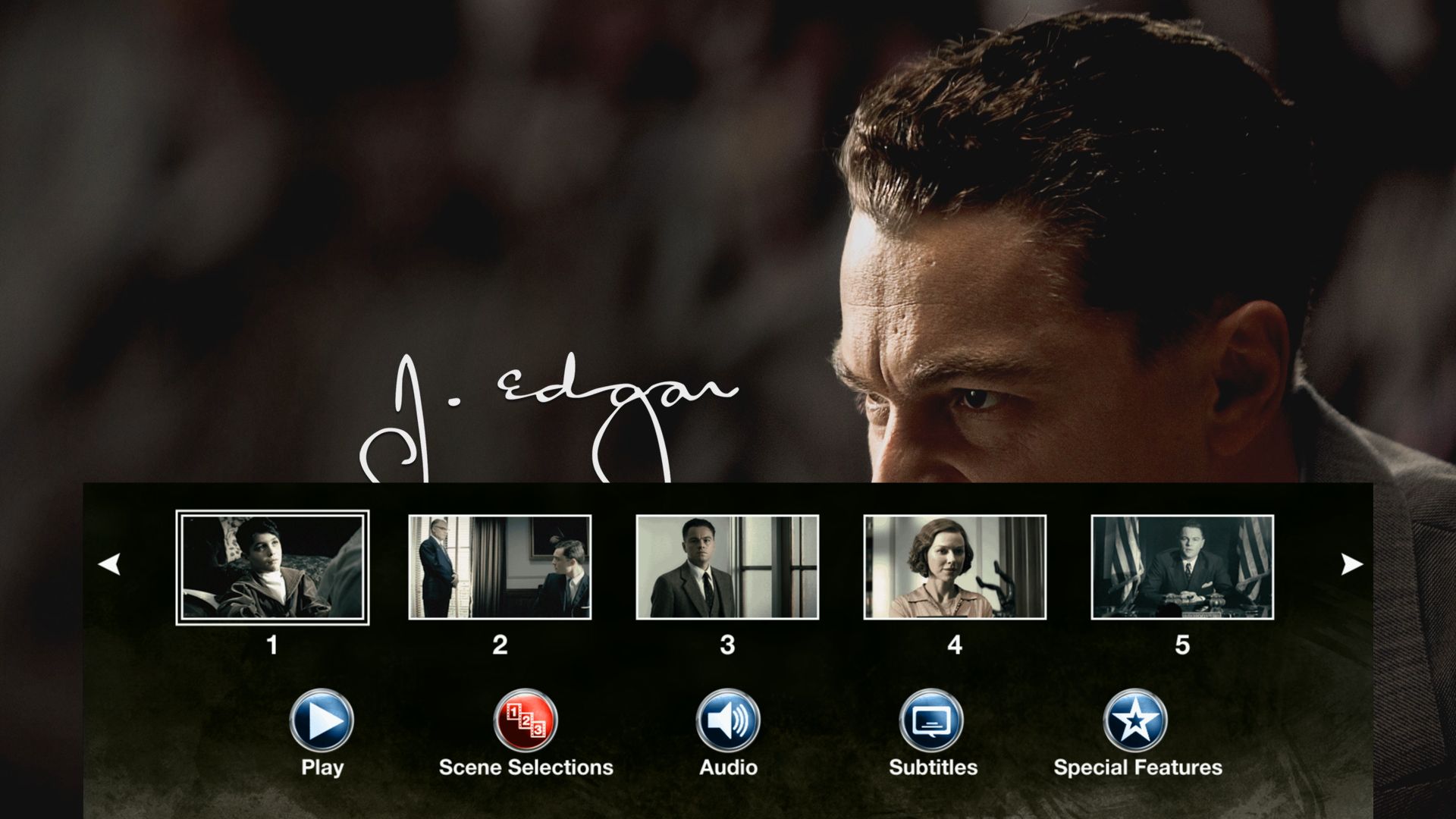Click the "Scene Selections" label

click(x=526, y=767)
